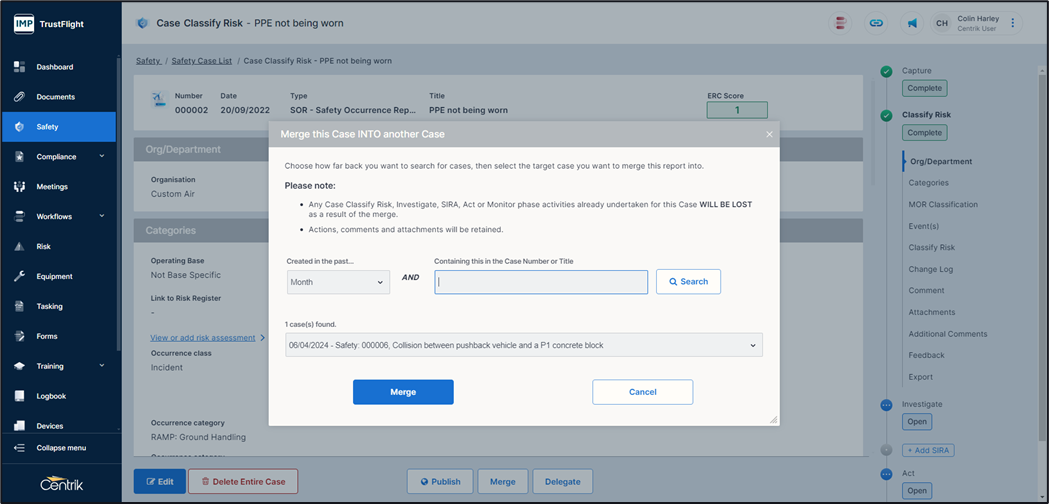Close the merge dialog with X

pyautogui.click(x=769, y=134)
